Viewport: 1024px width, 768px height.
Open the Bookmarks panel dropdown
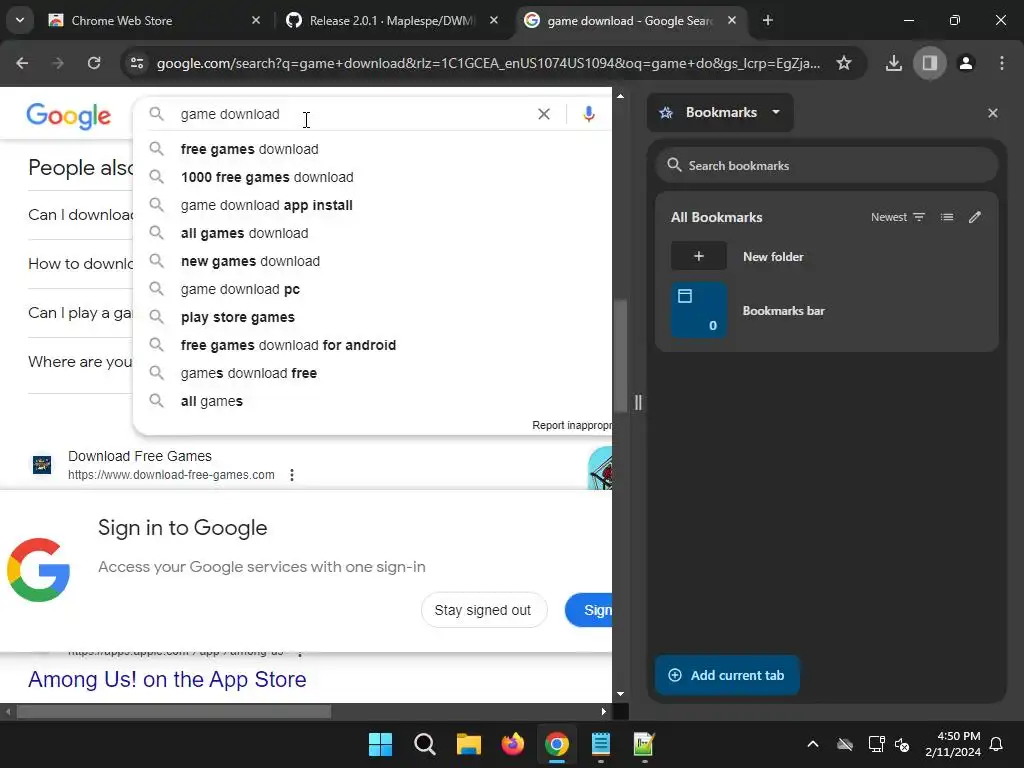pos(720,112)
